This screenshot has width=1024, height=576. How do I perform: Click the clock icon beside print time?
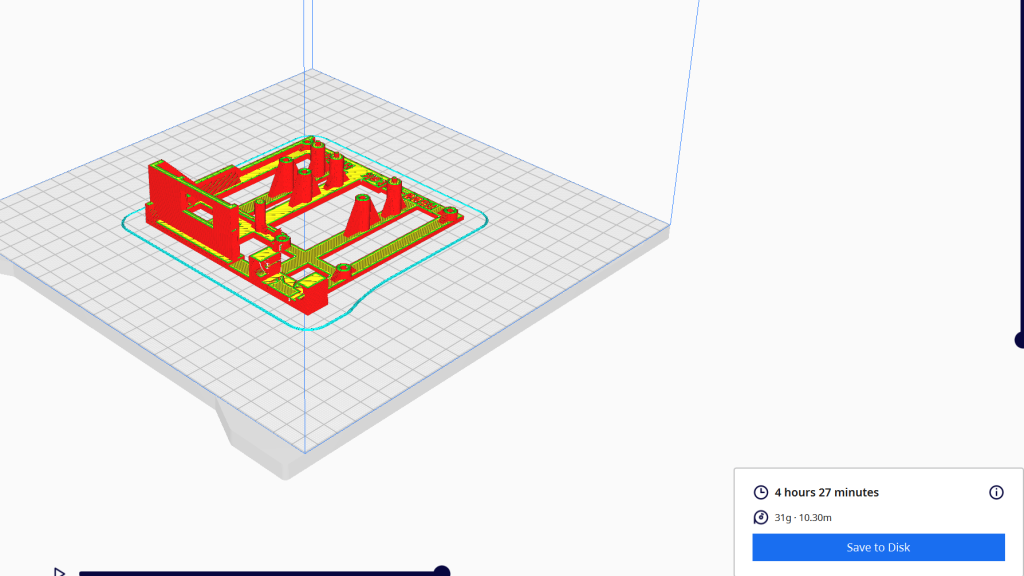761,492
